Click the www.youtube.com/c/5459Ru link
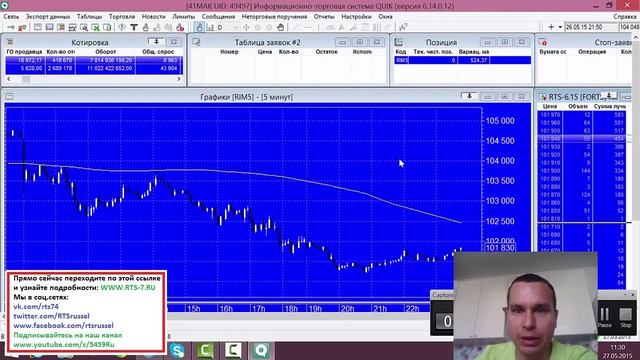 click(x=64, y=344)
